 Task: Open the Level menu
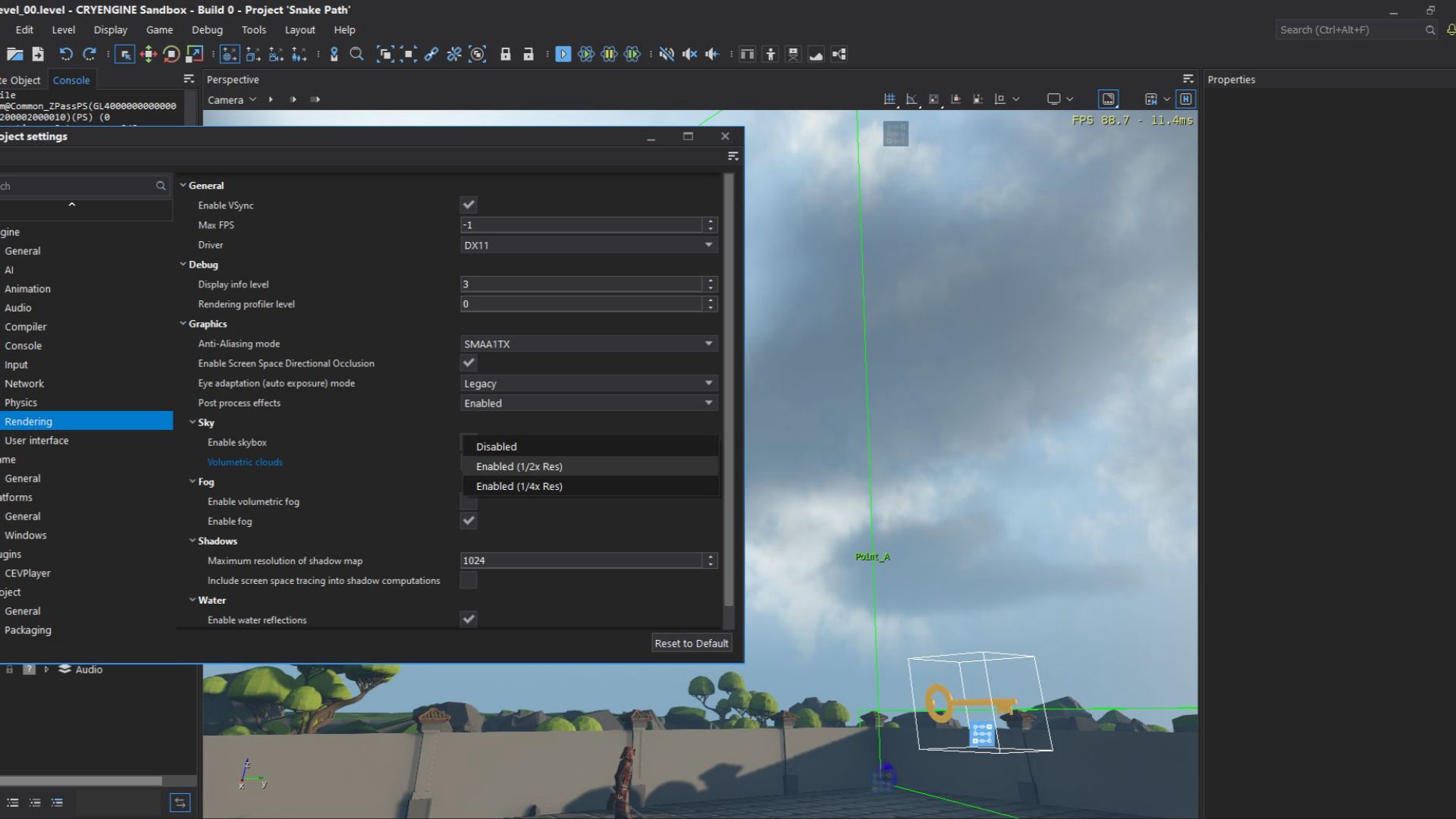(x=63, y=30)
